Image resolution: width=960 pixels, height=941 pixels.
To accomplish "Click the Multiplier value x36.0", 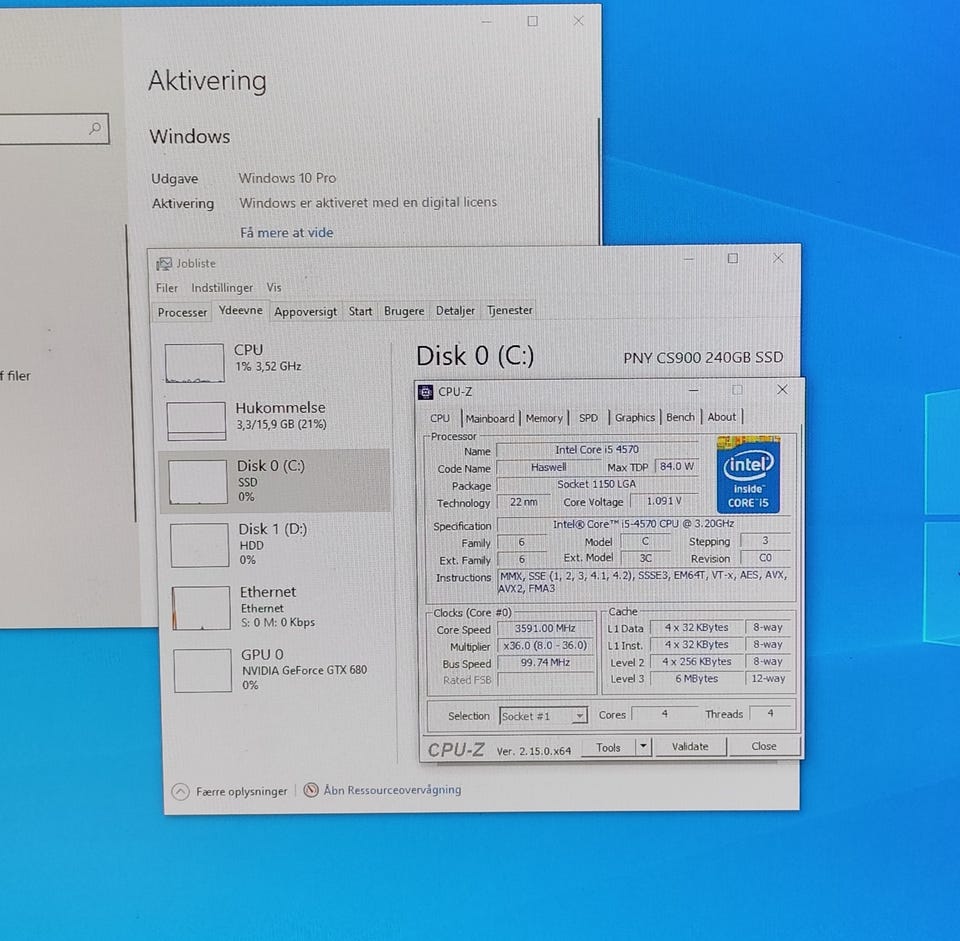I will [x=545, y=646].
